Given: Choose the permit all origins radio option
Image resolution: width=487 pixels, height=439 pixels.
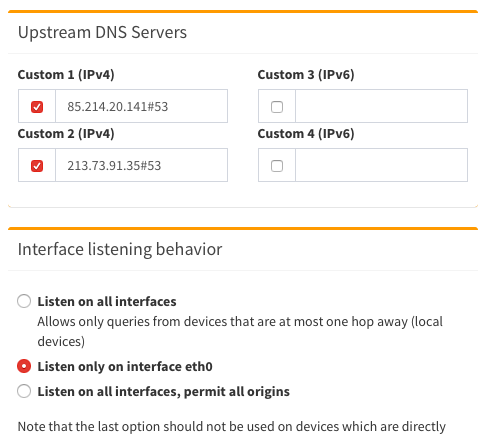Looking at the screenshot, I should 24,391.
